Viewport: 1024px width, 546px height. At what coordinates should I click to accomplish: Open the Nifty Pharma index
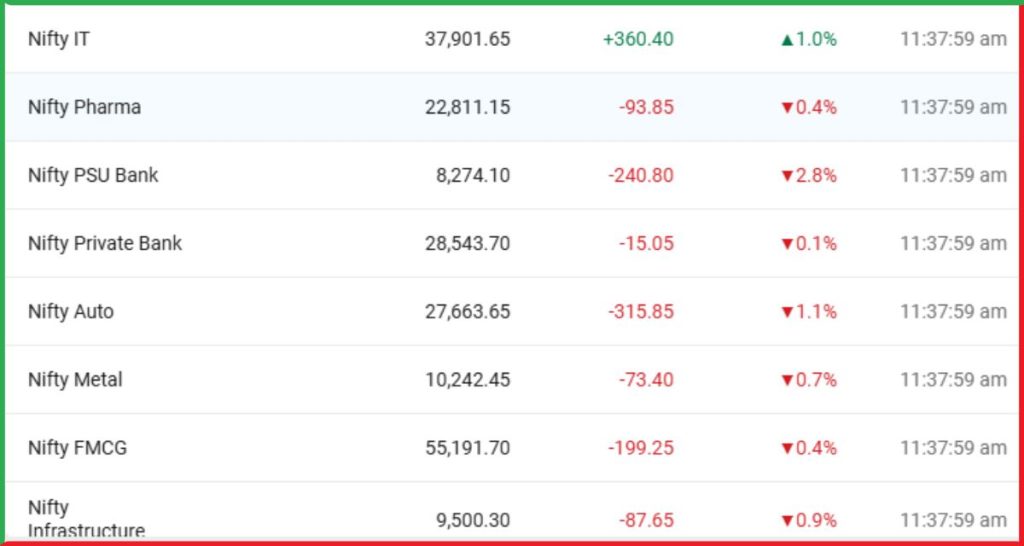84,107
